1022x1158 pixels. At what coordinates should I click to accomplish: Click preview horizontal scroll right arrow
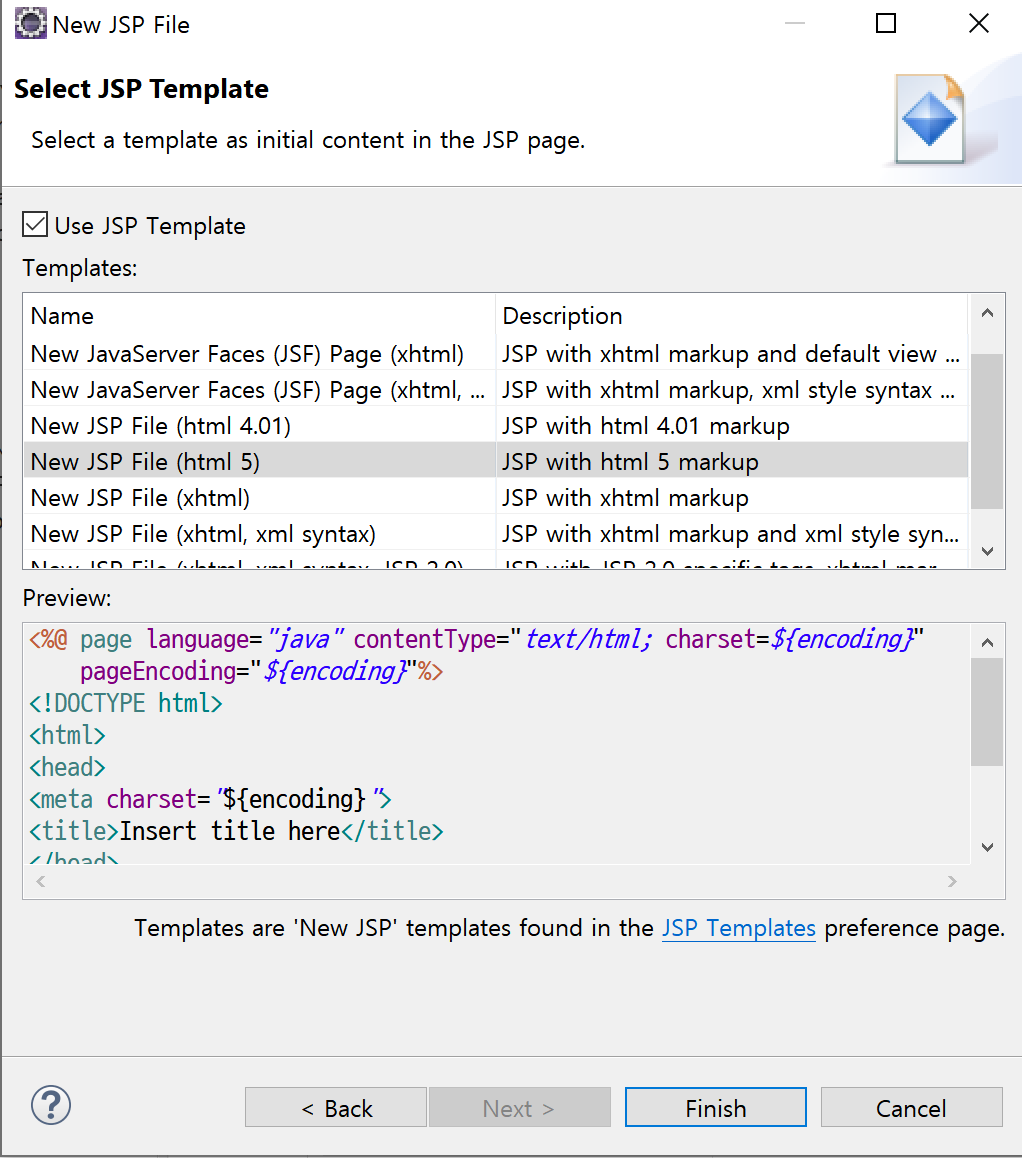click(952, 881)
